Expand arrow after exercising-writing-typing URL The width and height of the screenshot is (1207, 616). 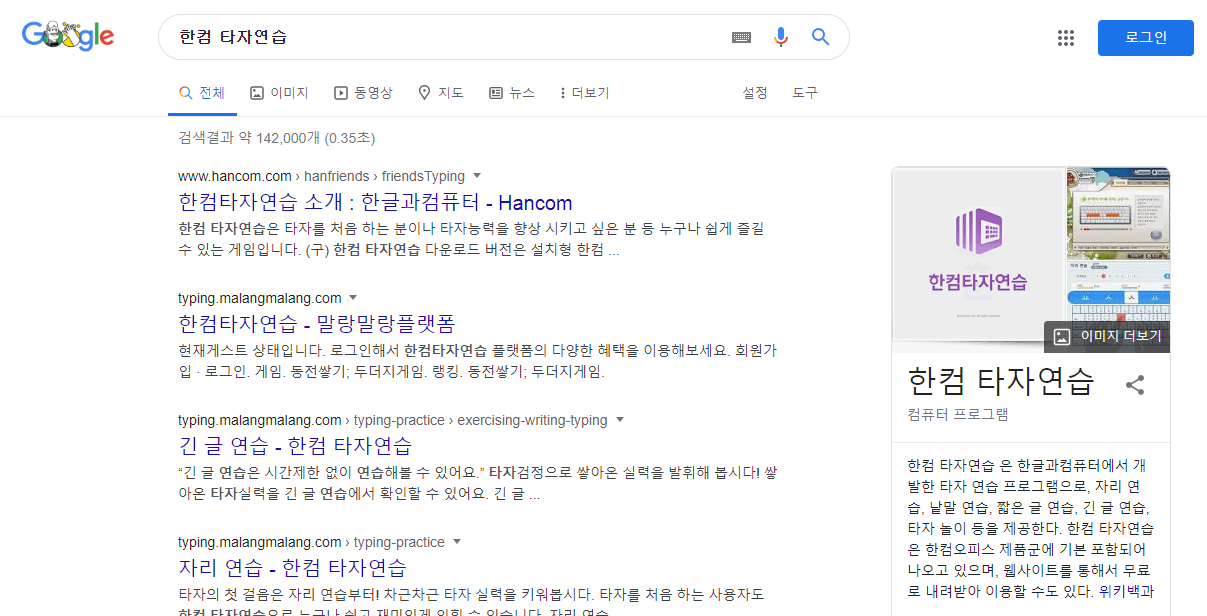click(619, 420)
